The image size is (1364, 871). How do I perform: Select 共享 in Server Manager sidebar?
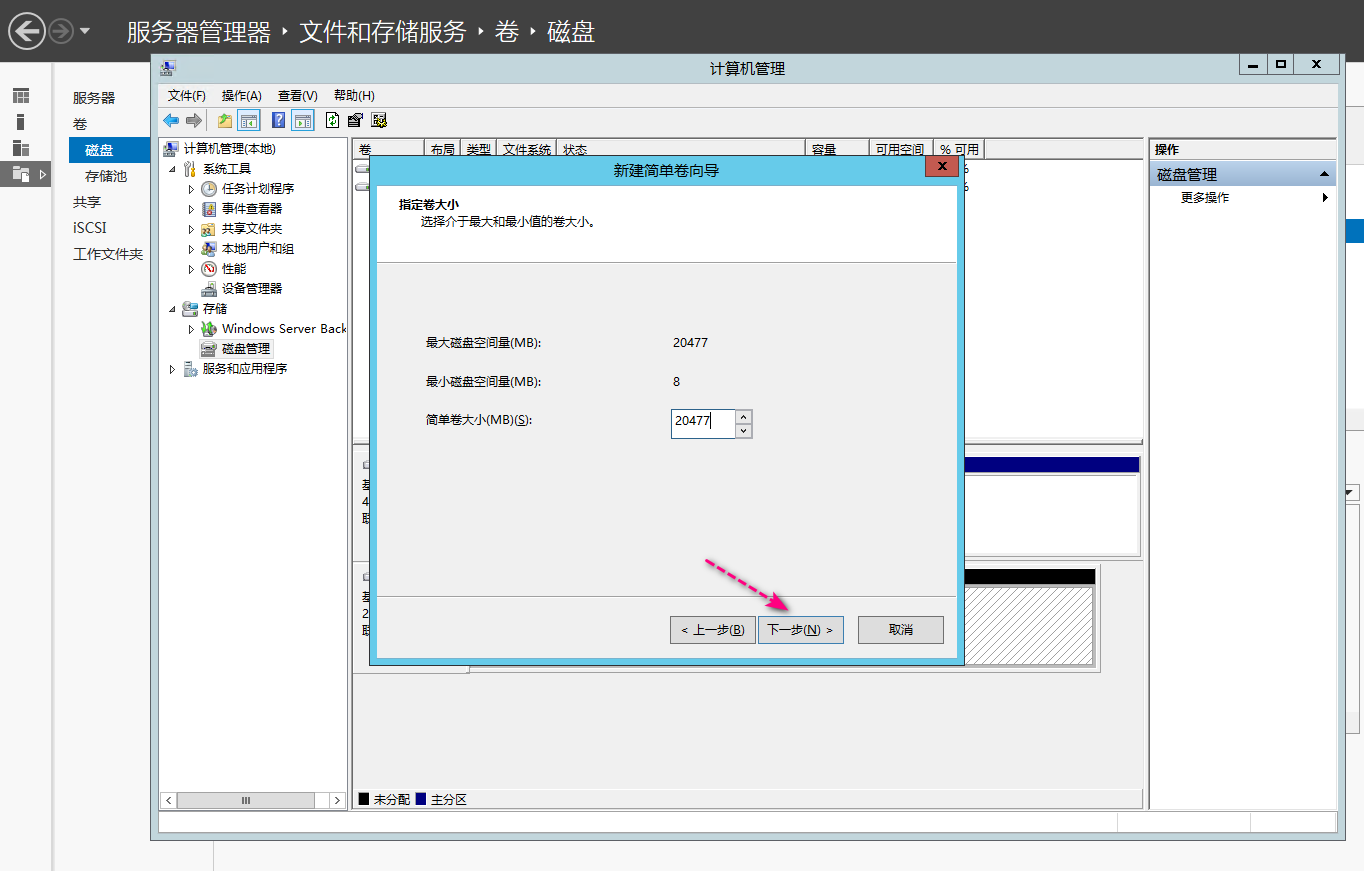coord(87,202)
